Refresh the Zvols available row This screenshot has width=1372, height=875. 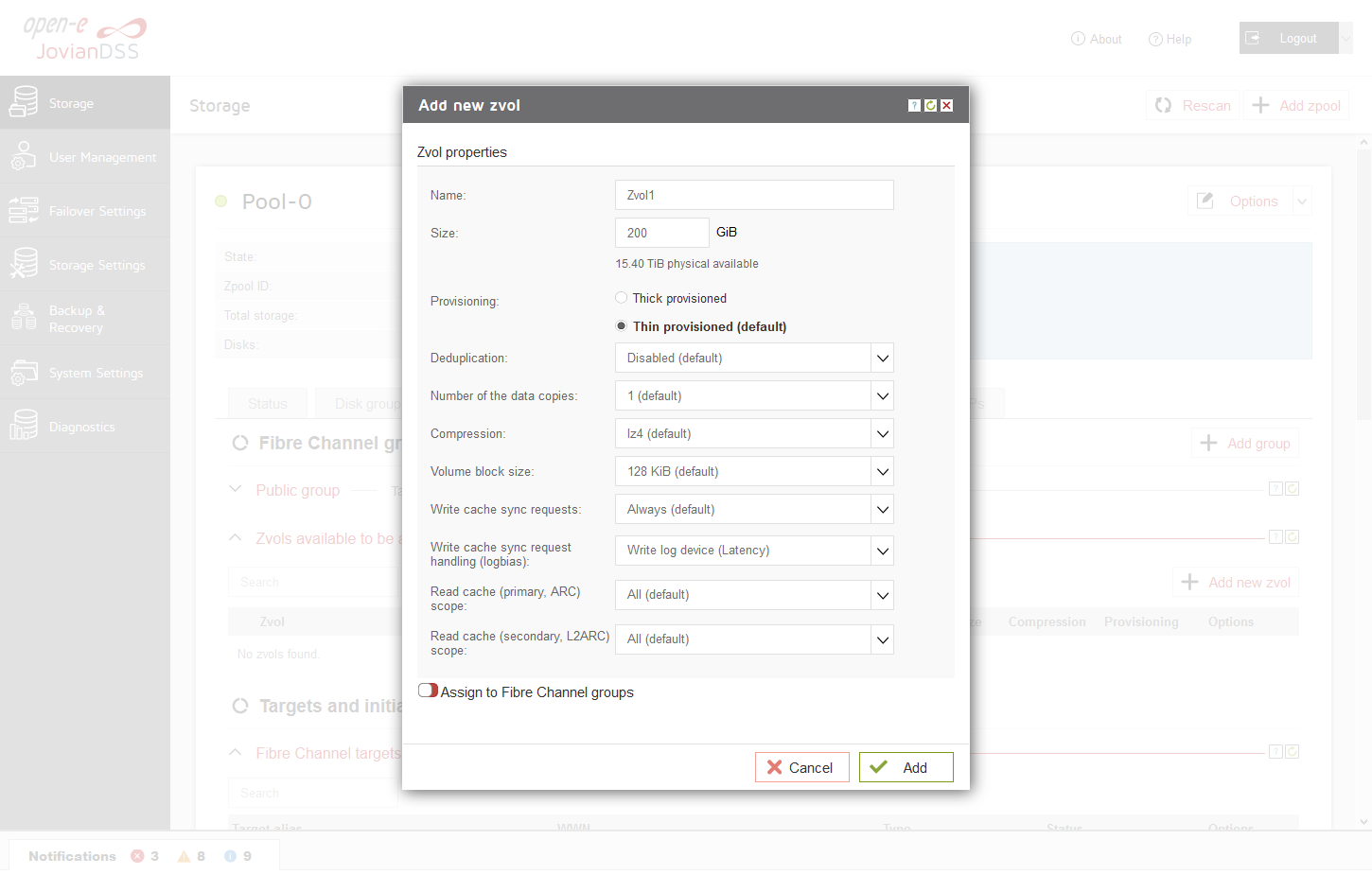point(1293,537)
